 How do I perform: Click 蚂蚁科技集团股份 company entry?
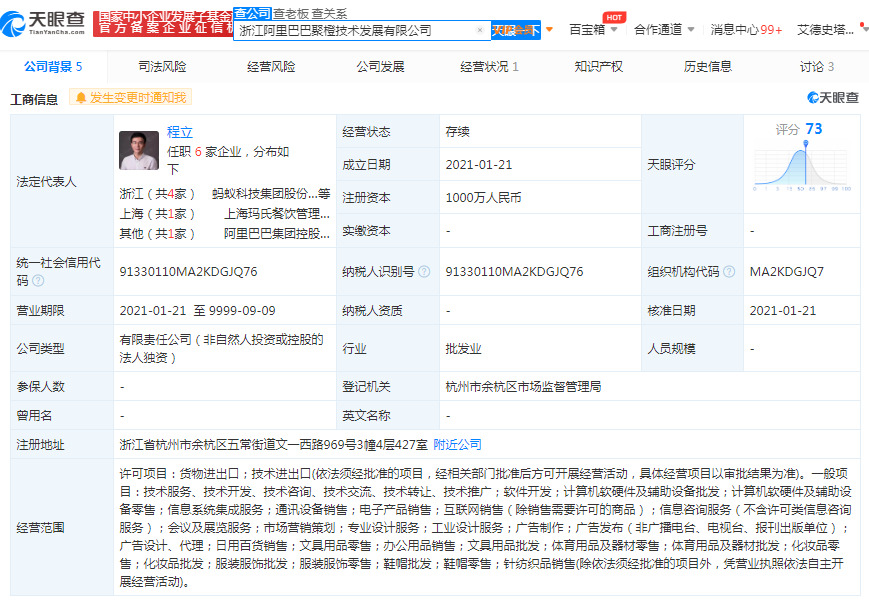(271, 194)
